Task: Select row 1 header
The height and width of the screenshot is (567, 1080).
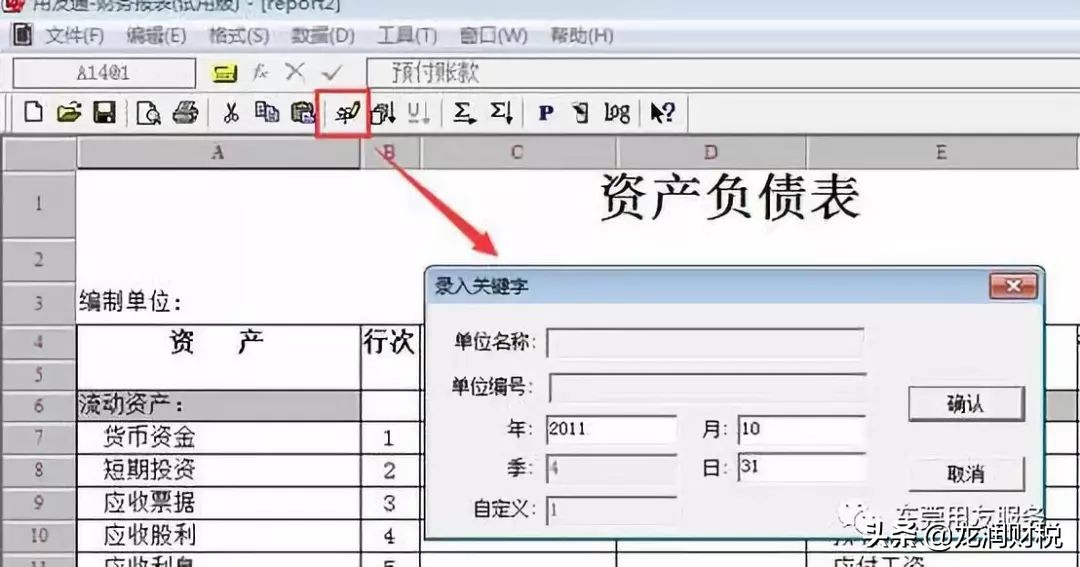Action: pos(39,204)
